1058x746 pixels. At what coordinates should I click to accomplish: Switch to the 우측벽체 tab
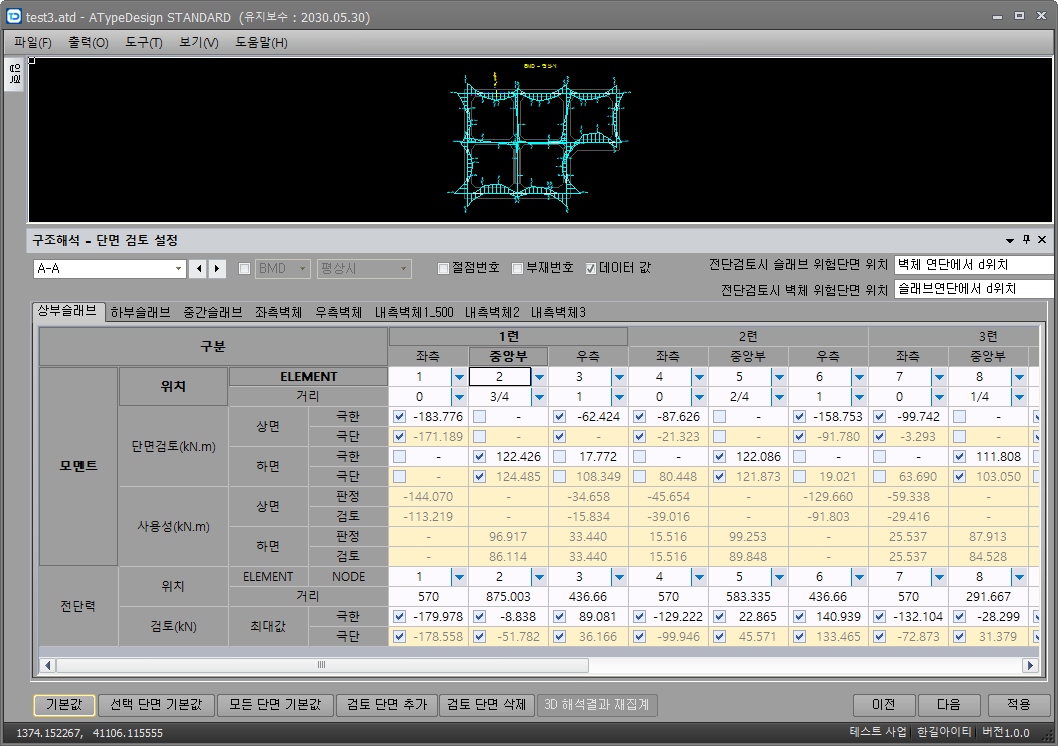coord(339,312)
